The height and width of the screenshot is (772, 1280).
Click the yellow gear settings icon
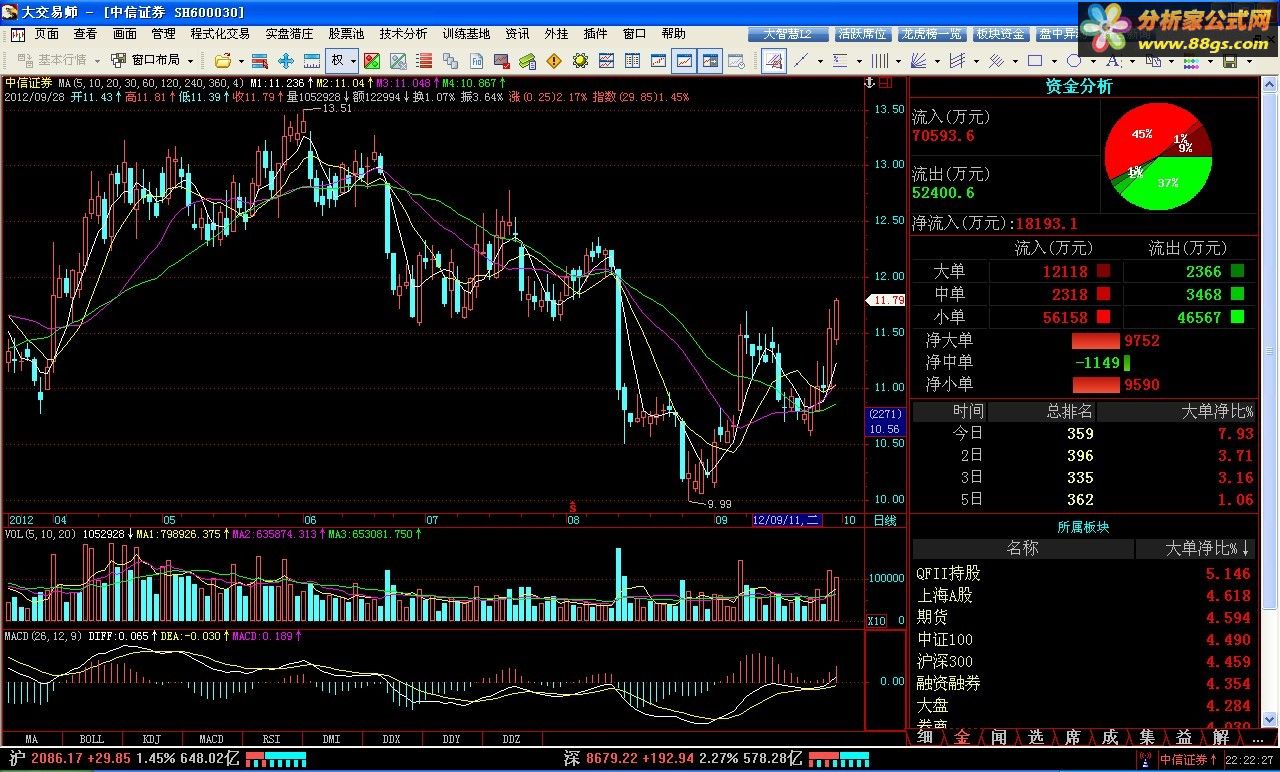[580, 61]
